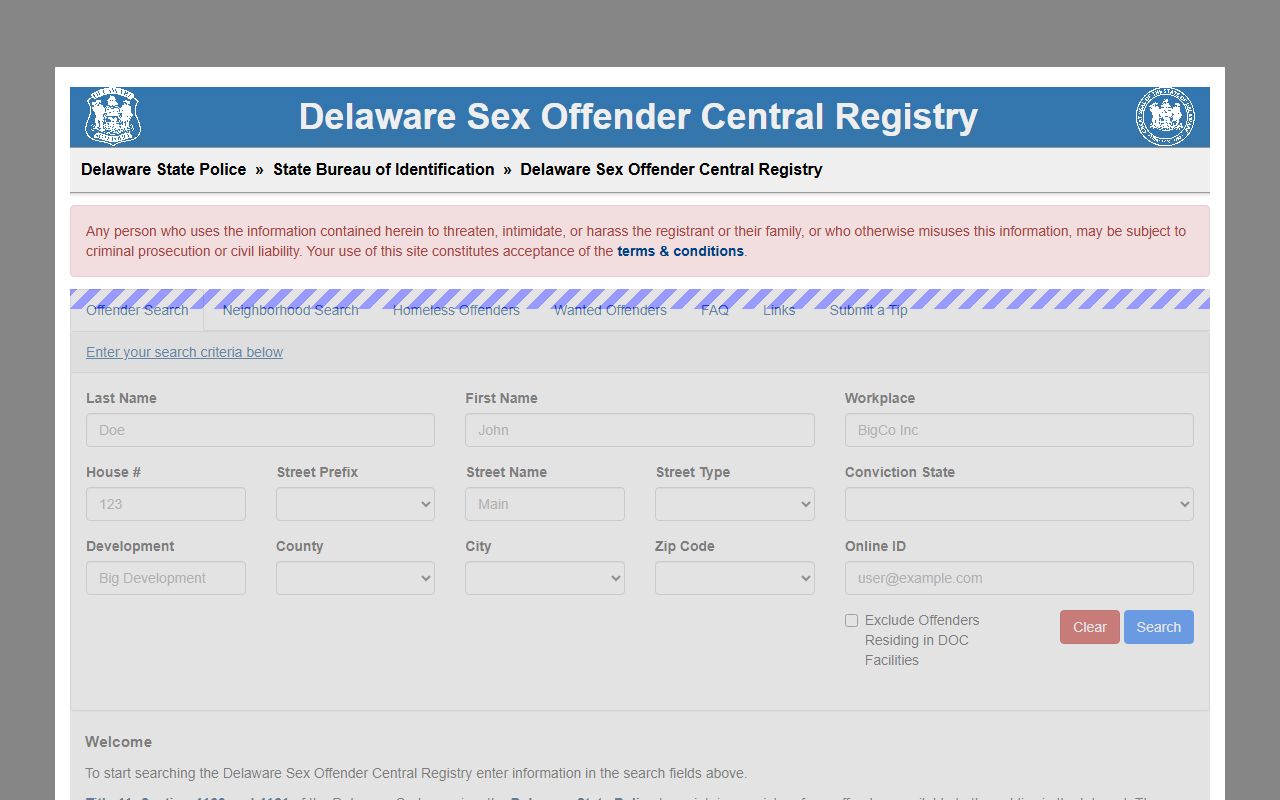Follow the Delaware State Police breadcrumb link
The image size is (1280, 800).
pos(164,169)
